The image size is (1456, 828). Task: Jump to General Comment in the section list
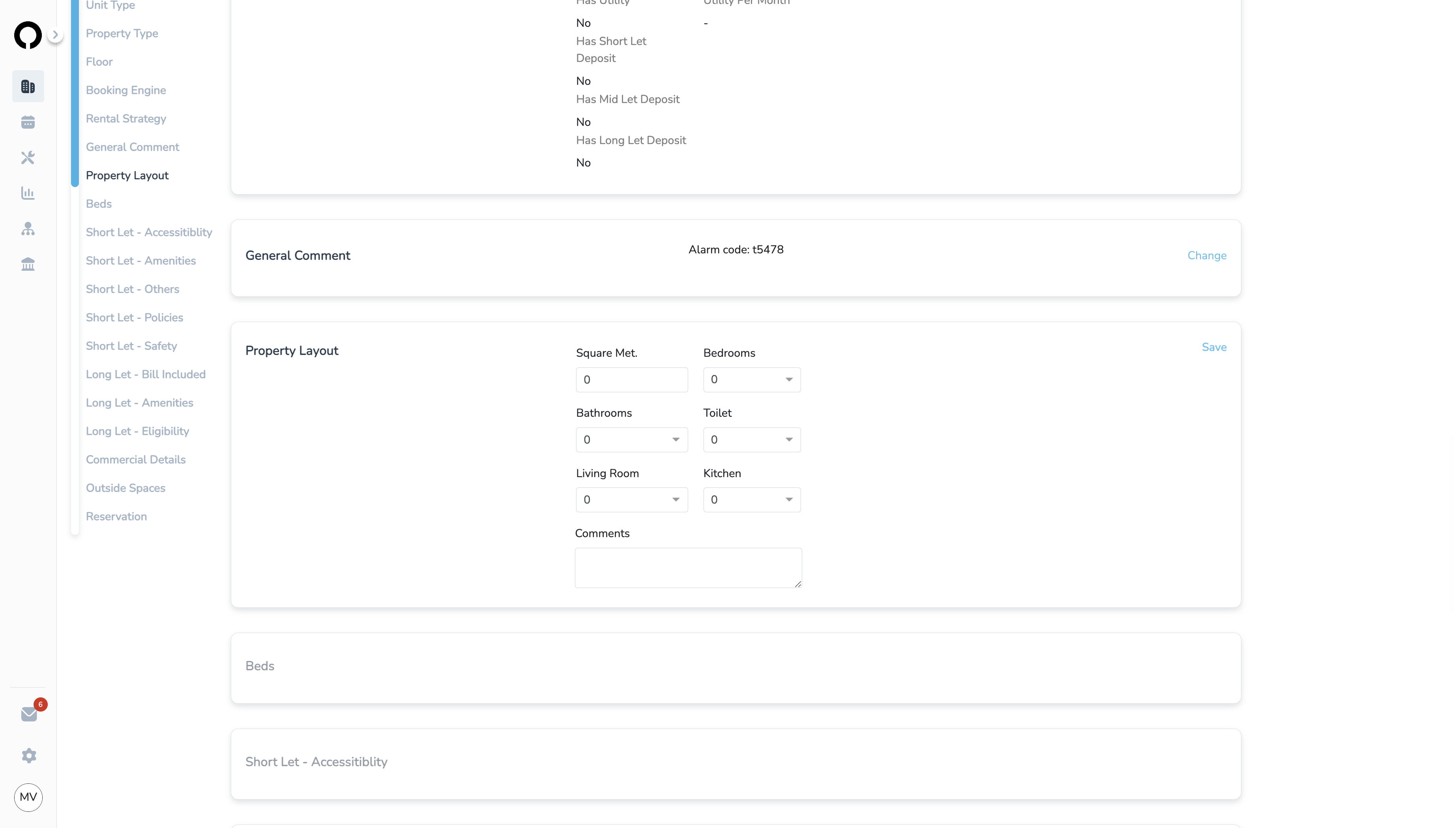[133, 147]
